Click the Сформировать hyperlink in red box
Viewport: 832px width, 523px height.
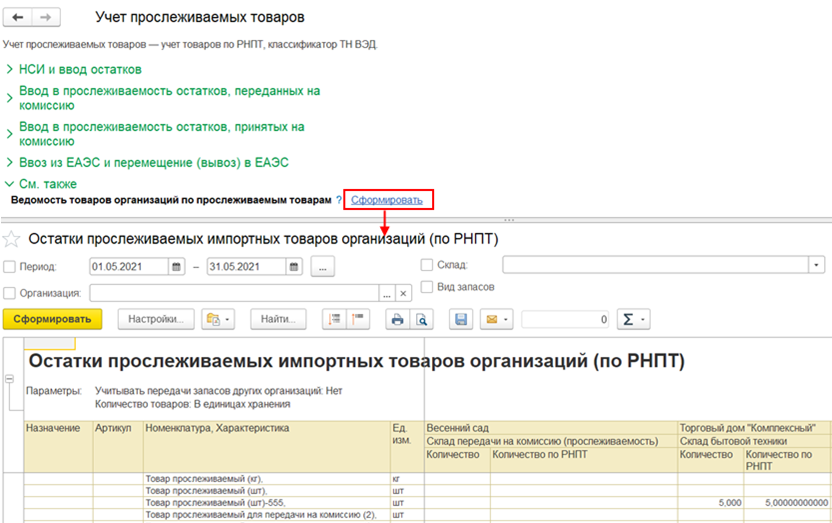387,201
